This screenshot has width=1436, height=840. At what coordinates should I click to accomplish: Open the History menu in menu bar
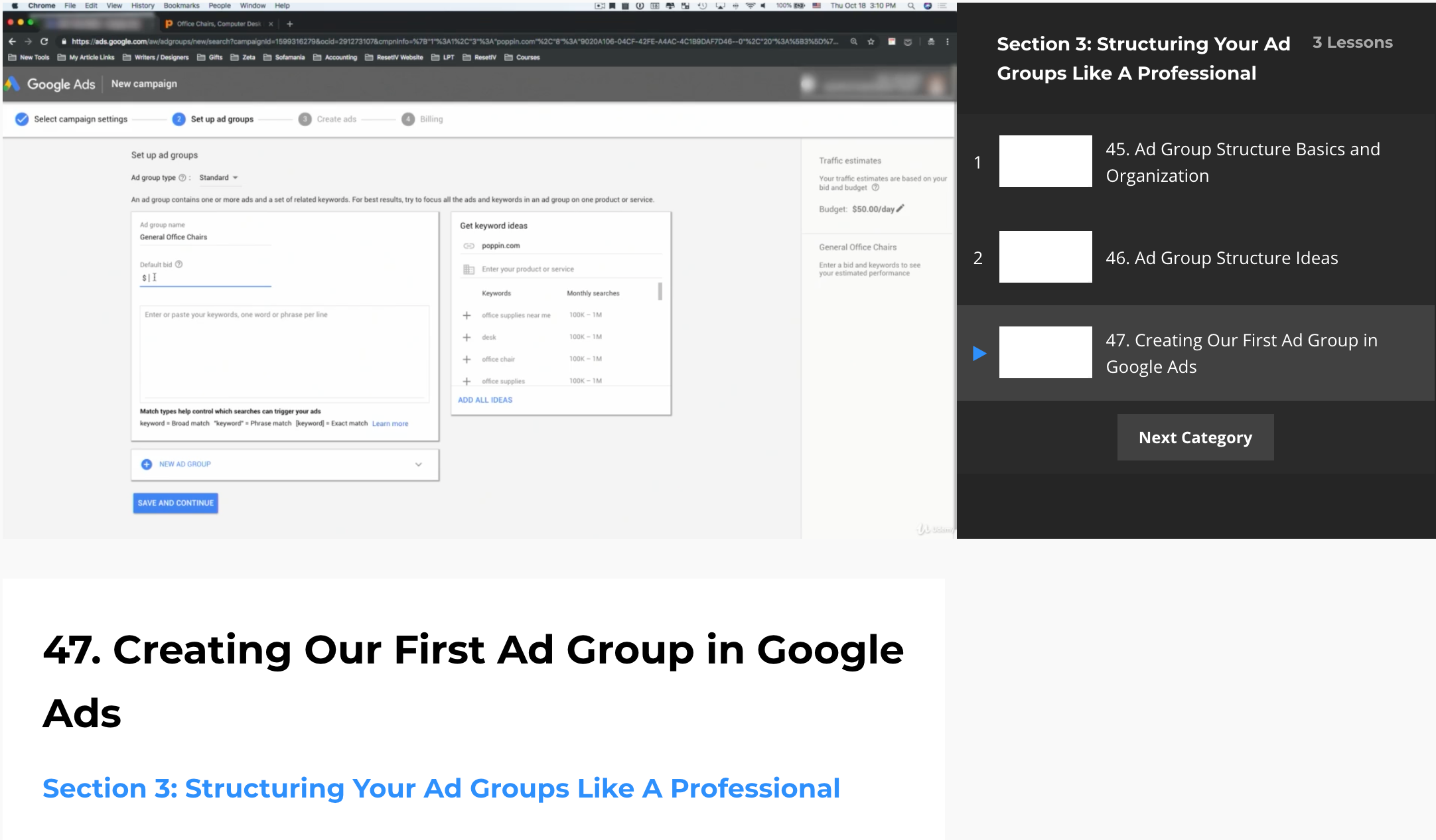coord(142,5)
